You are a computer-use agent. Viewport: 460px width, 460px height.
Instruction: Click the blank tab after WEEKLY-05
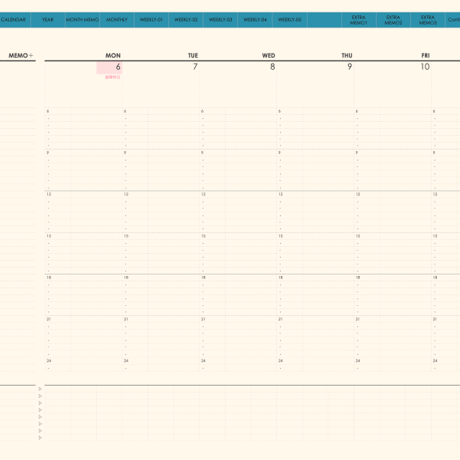click(324, 20)
